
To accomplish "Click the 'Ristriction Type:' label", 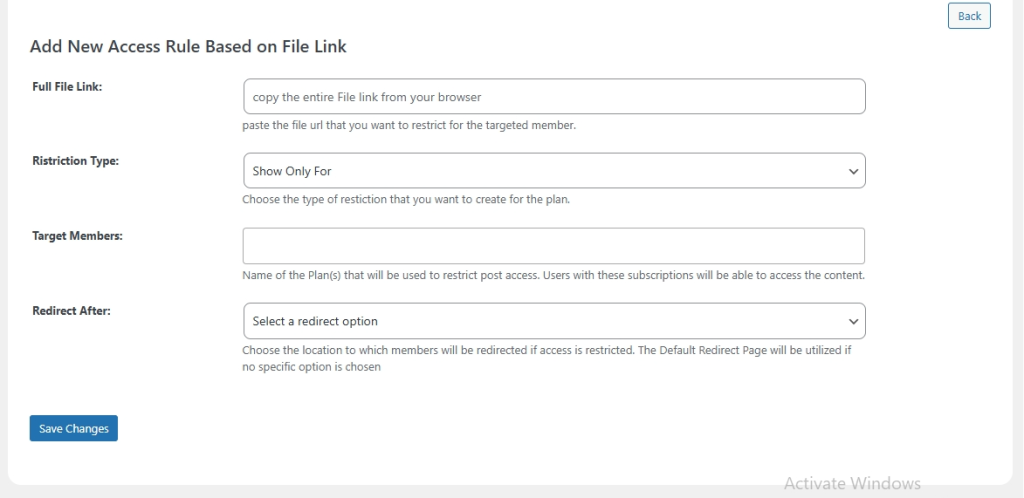I will pyautogui.click(x=76, y=161).
